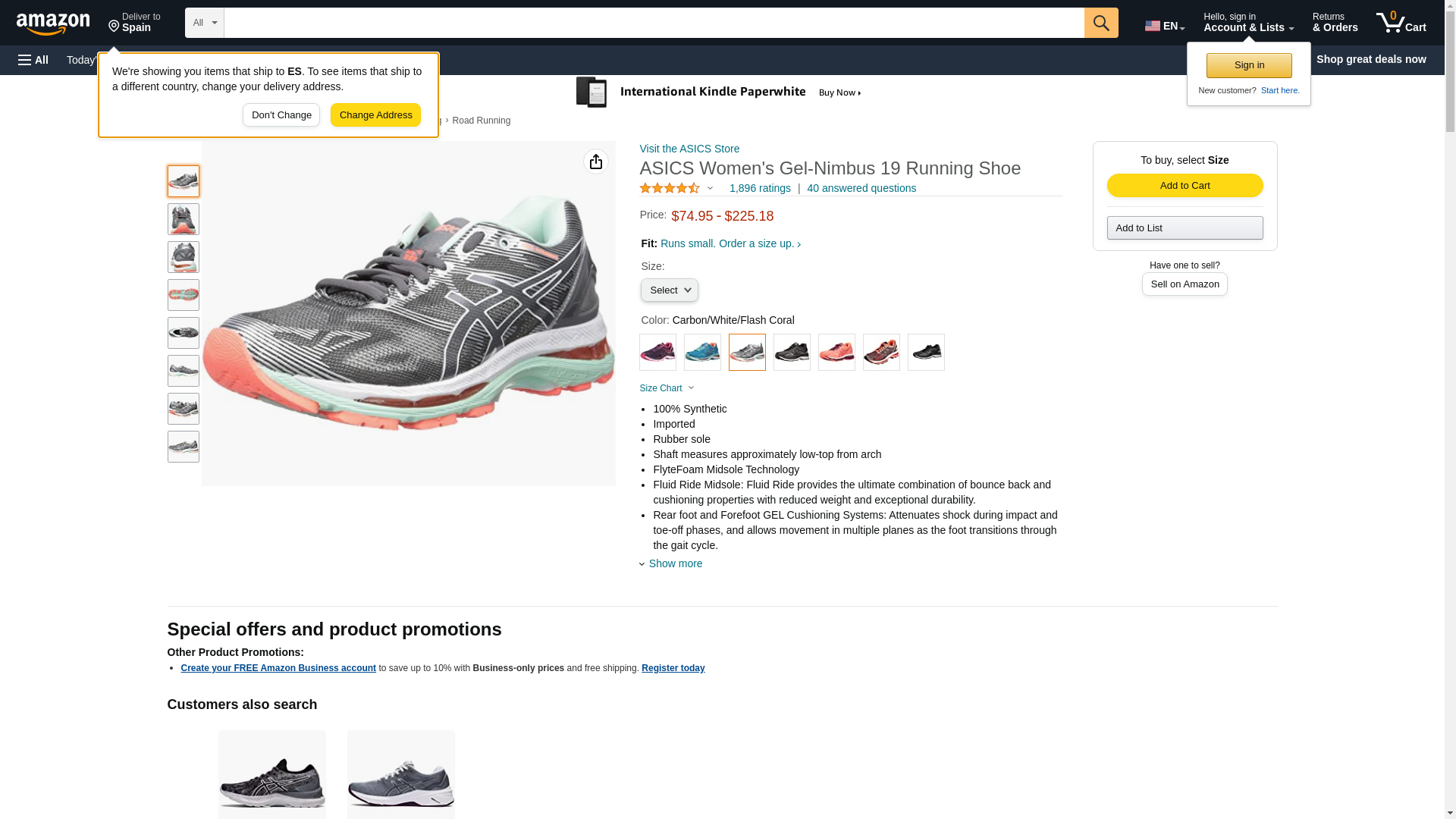The image size is (1456, 819).
Task: Open the All hamburger menu
Action: click(x=33, y=60)
